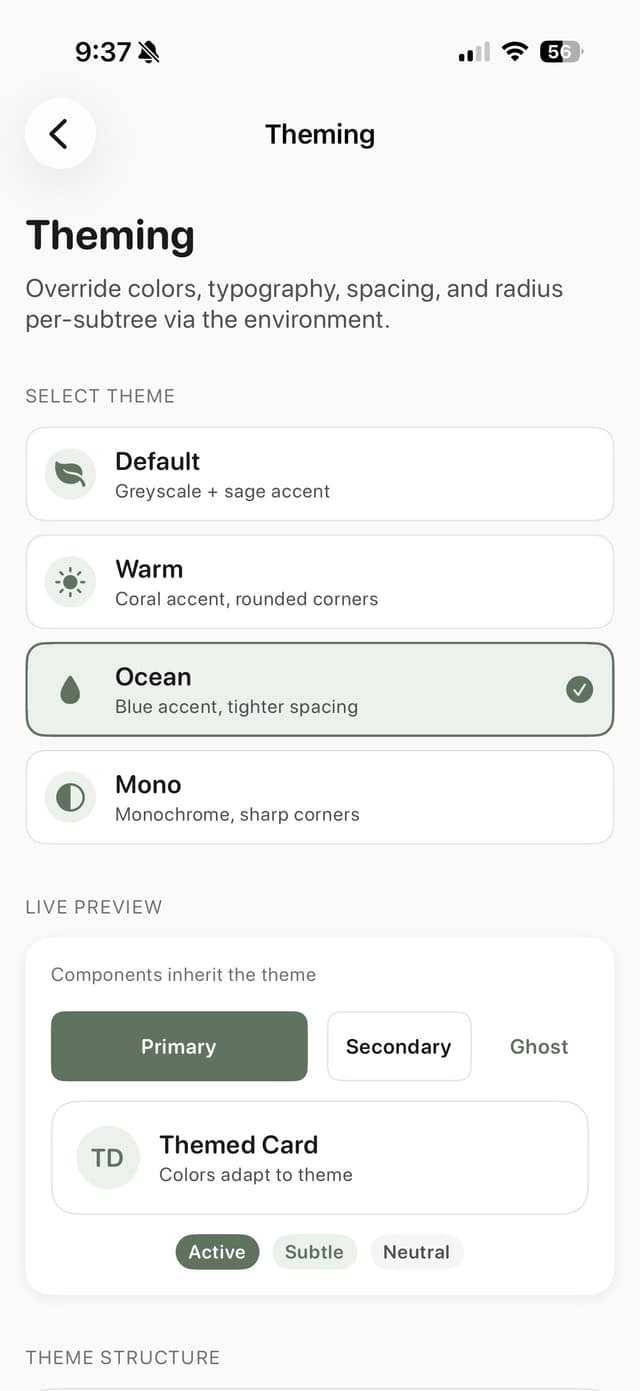Toggle the Ocean theme checkmark
The height and width of the screenshot is (1391, 640).
pyautogui.click(x=579, y=689)
